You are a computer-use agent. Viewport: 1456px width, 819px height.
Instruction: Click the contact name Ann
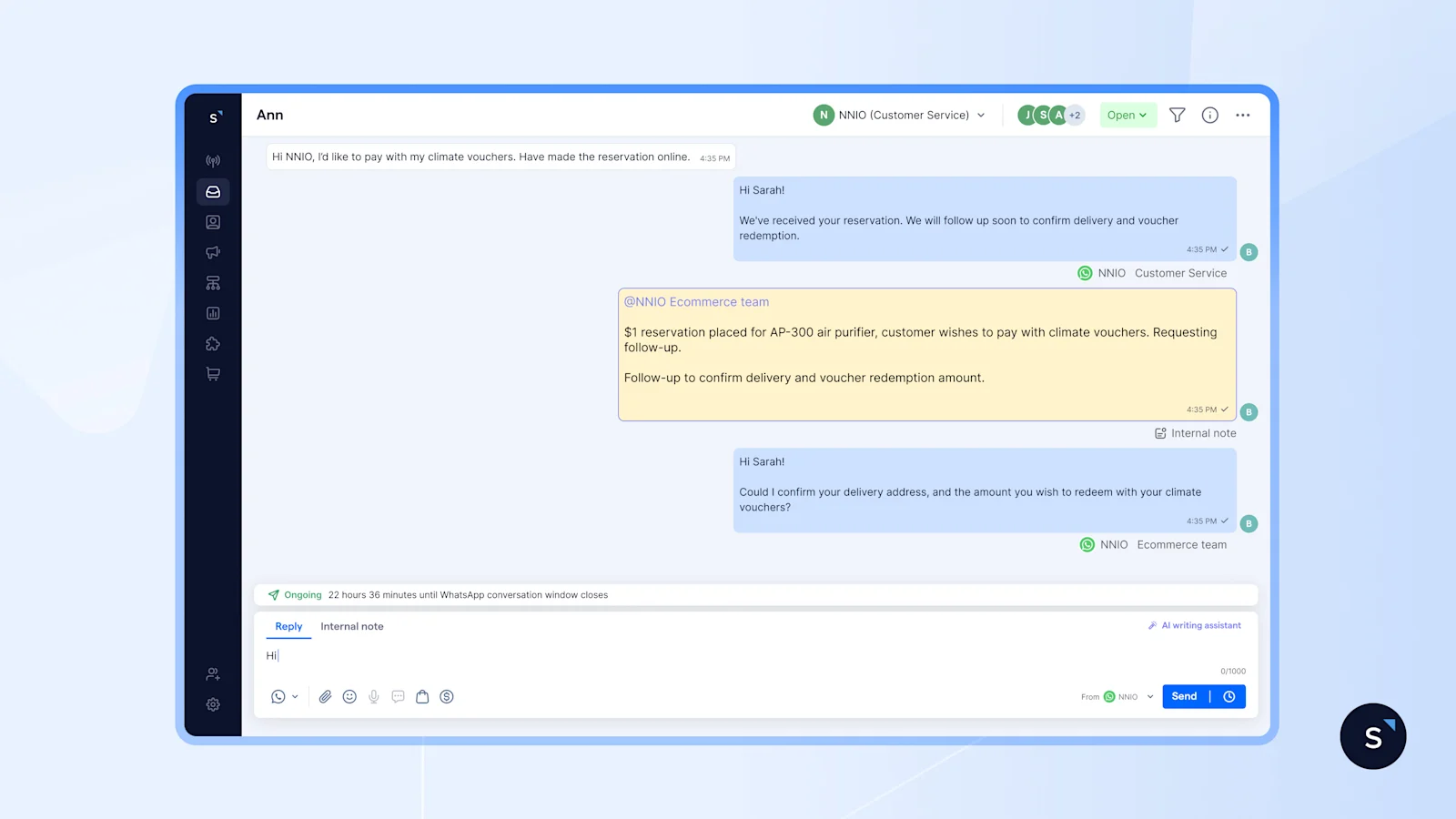coord(269,115)
